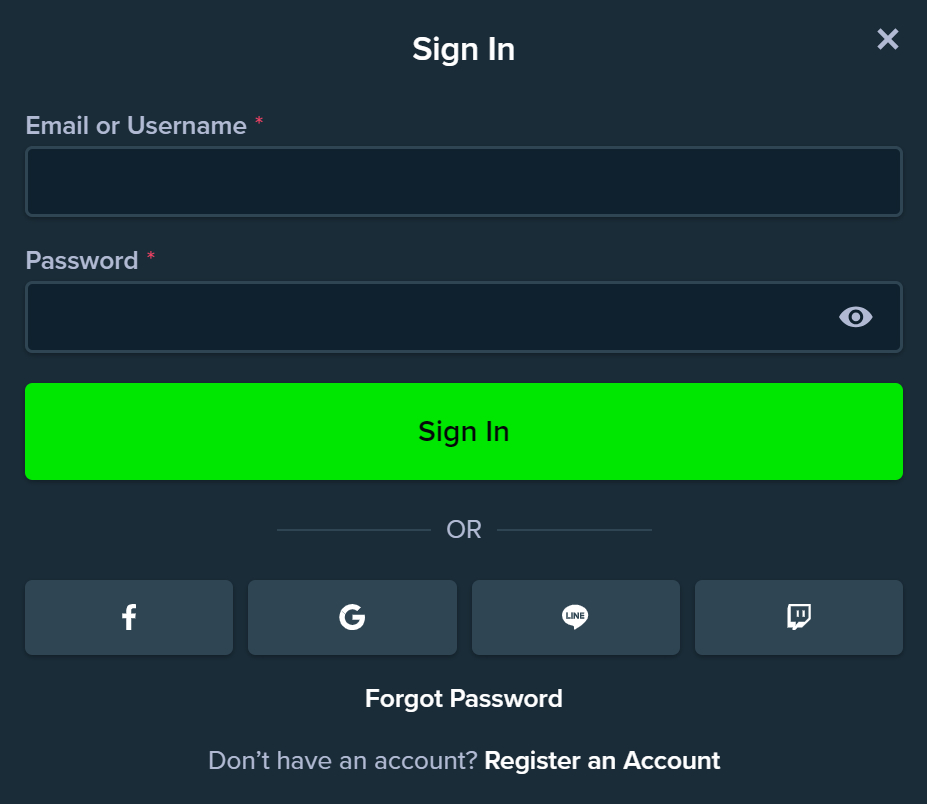
Task: Click the Register an Account link
Action: (602, 761)
